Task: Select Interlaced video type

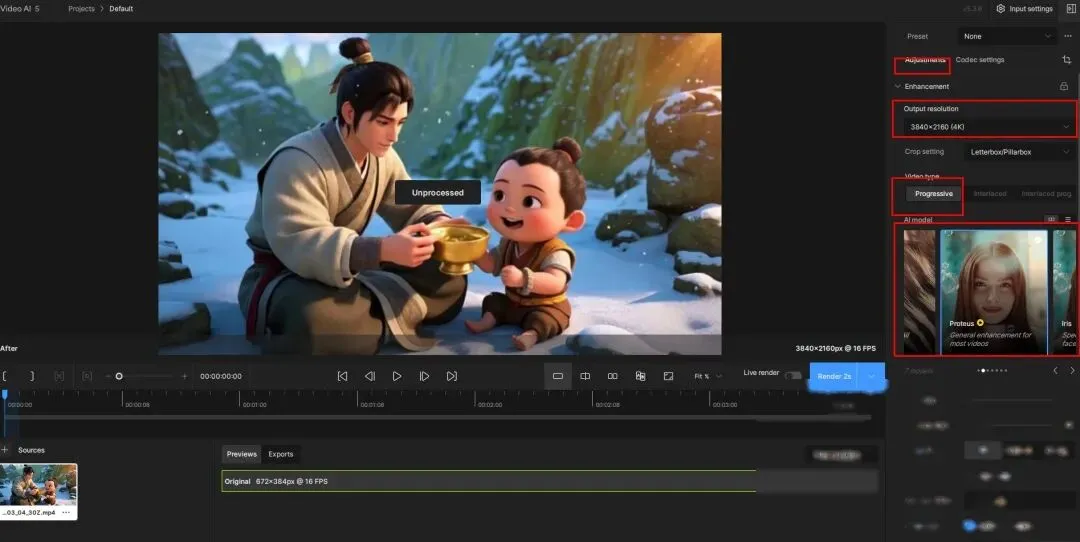Action: click(x=990, y=194)
